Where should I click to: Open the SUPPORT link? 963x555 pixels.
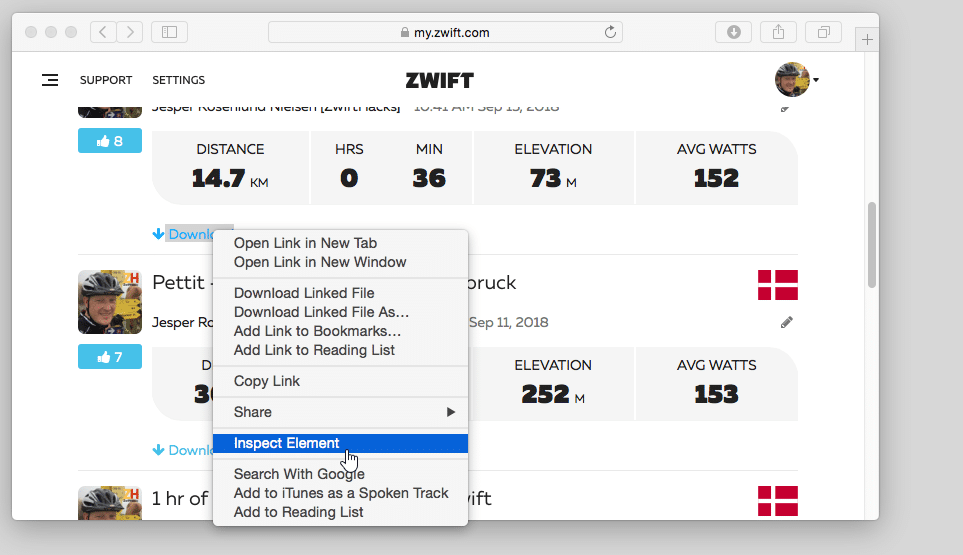106,80
